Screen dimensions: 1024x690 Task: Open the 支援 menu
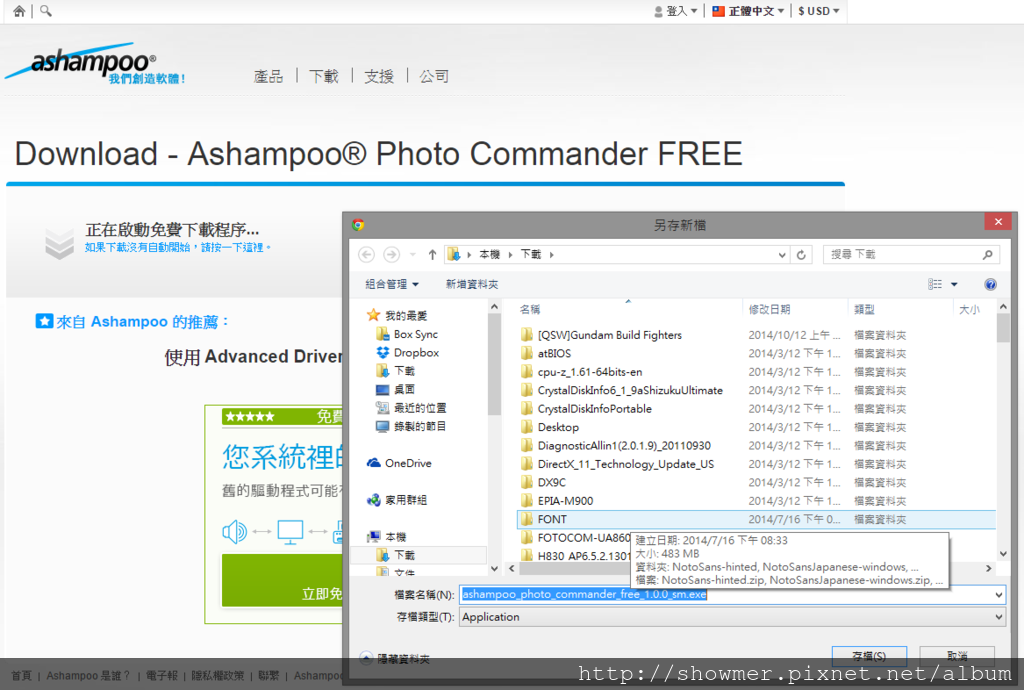[379, 76]
